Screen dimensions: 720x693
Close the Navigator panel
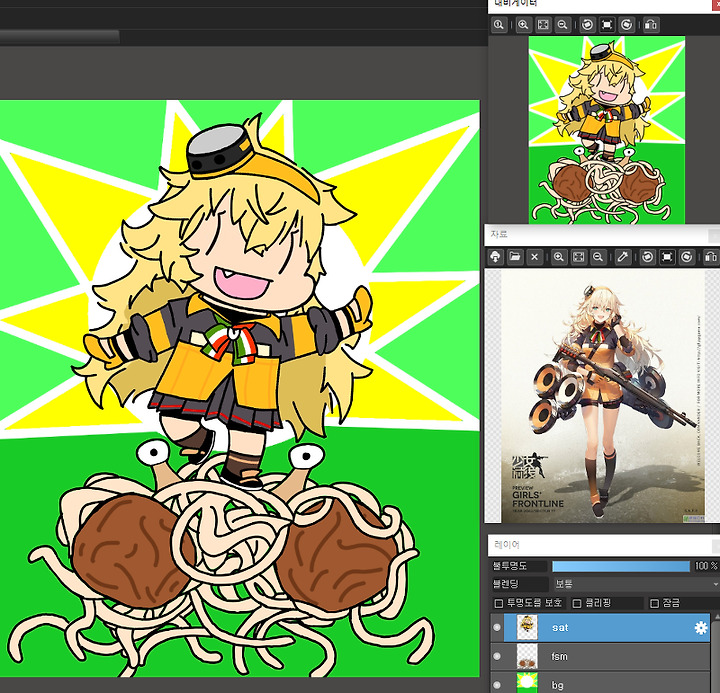click(716, 3)
